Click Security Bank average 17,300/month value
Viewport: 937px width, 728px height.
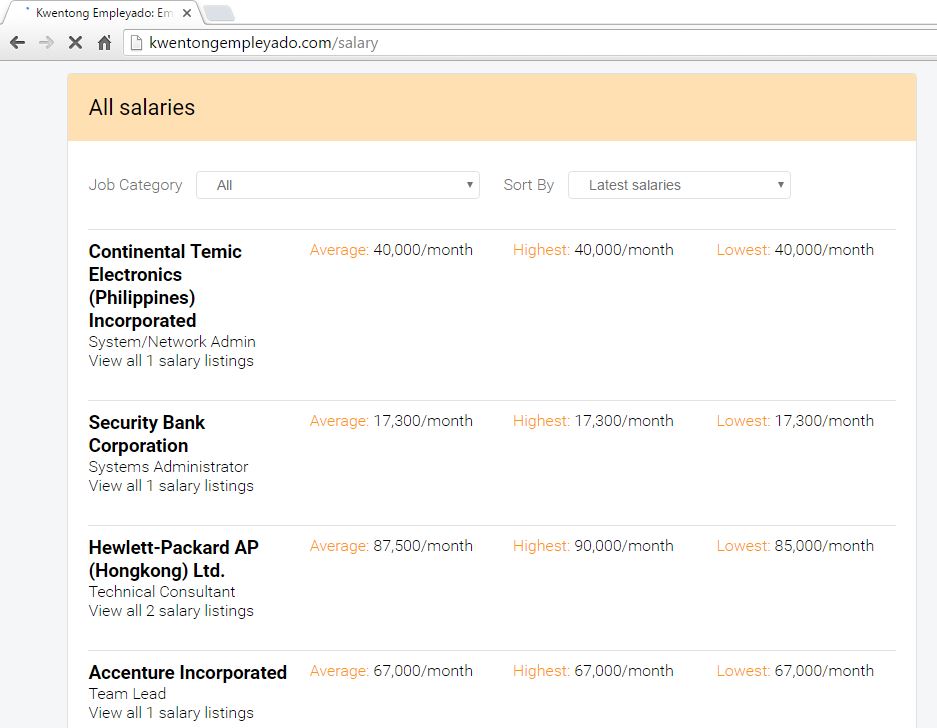pos(423,421)
